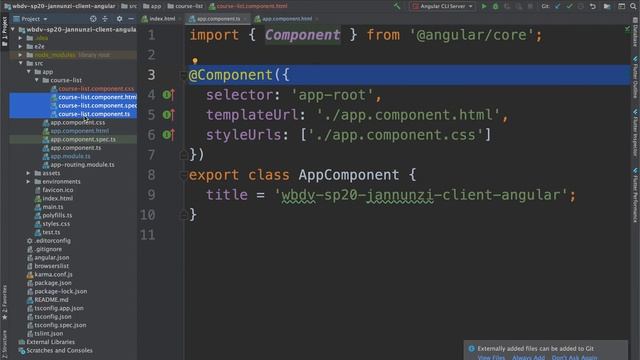The width and height of the screenshot is (640, 360).
Task: Open the Project panel settings gear
Action: 119,19
